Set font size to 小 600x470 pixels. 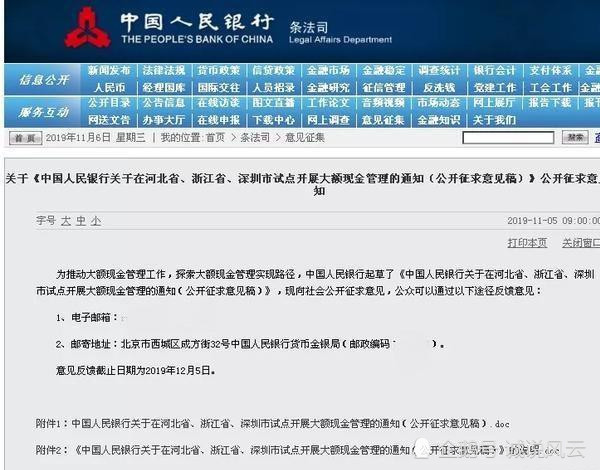tap(96, 221)
